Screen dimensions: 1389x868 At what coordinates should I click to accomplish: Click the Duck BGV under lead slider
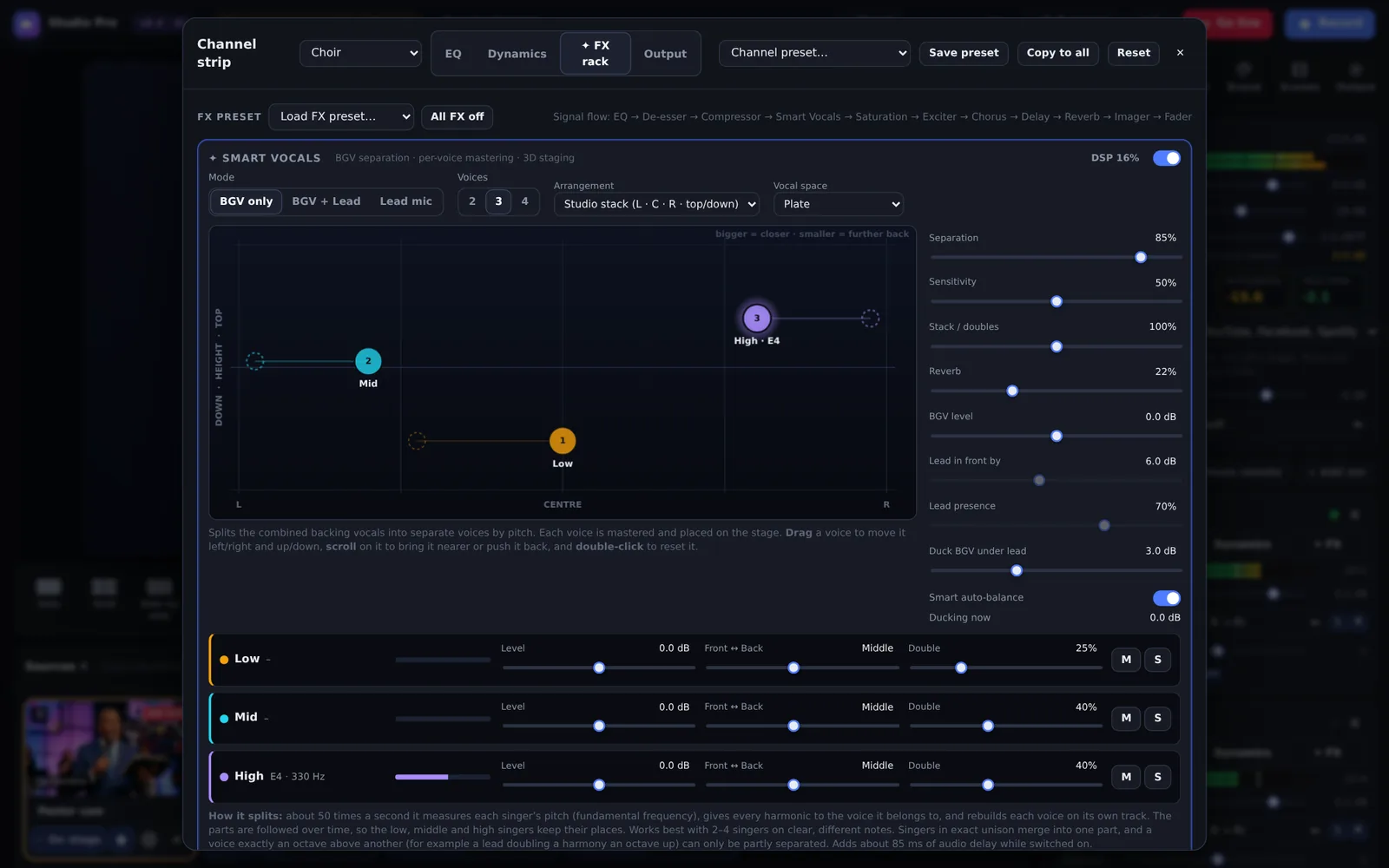1056,571
